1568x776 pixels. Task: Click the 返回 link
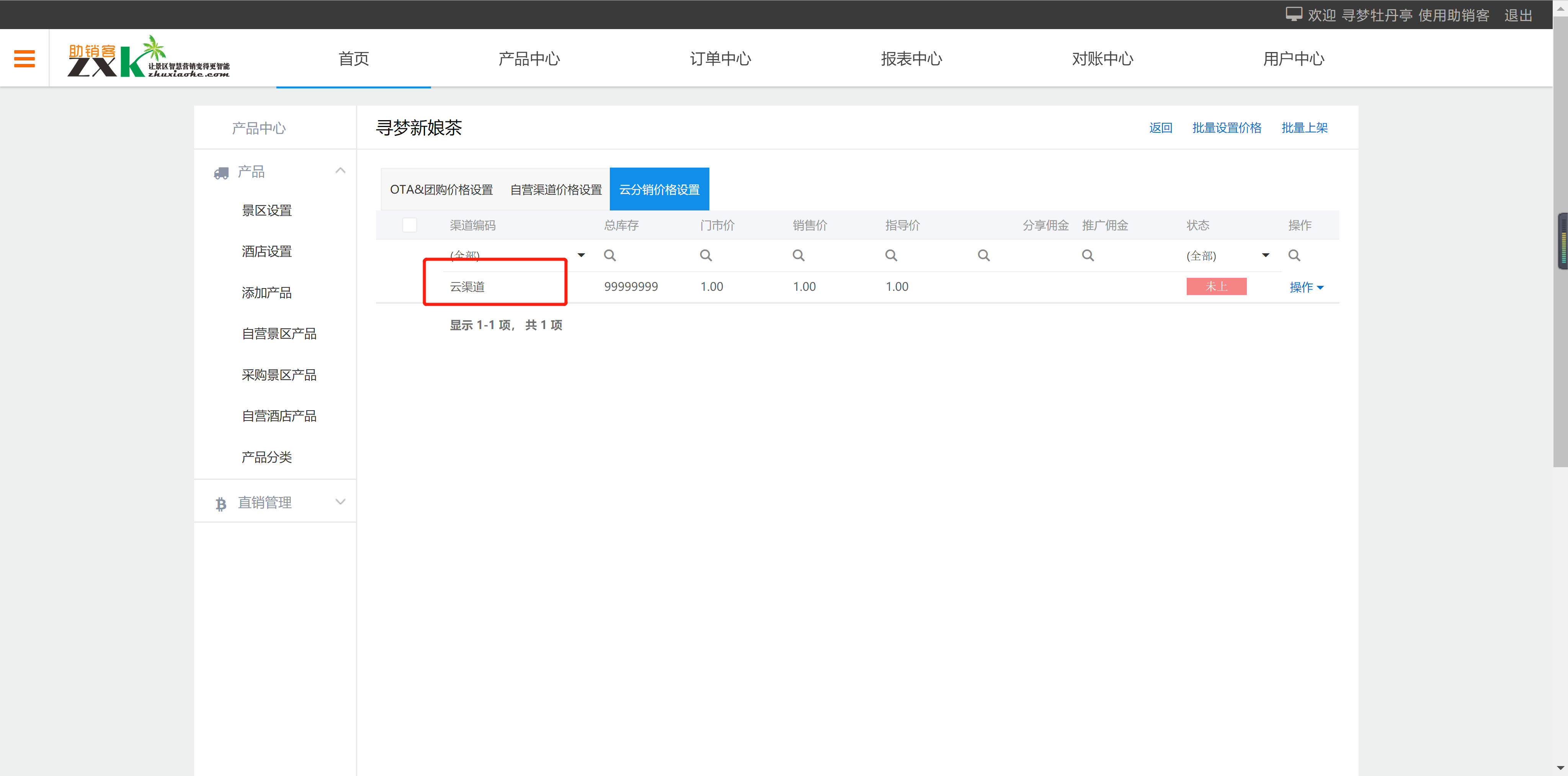click(1160, 128)
